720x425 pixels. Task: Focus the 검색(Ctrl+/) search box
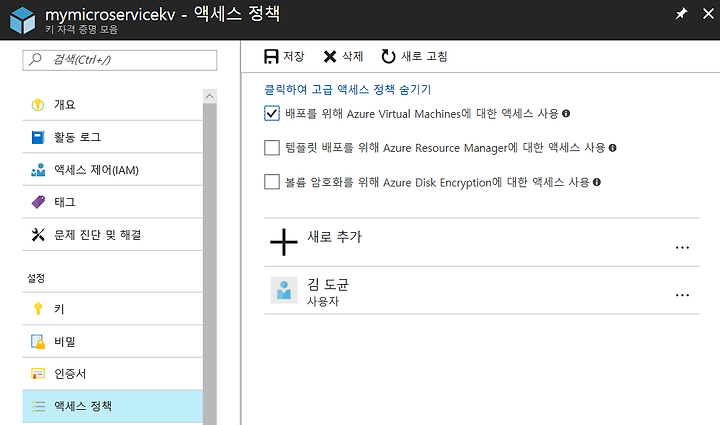(120, 60)
